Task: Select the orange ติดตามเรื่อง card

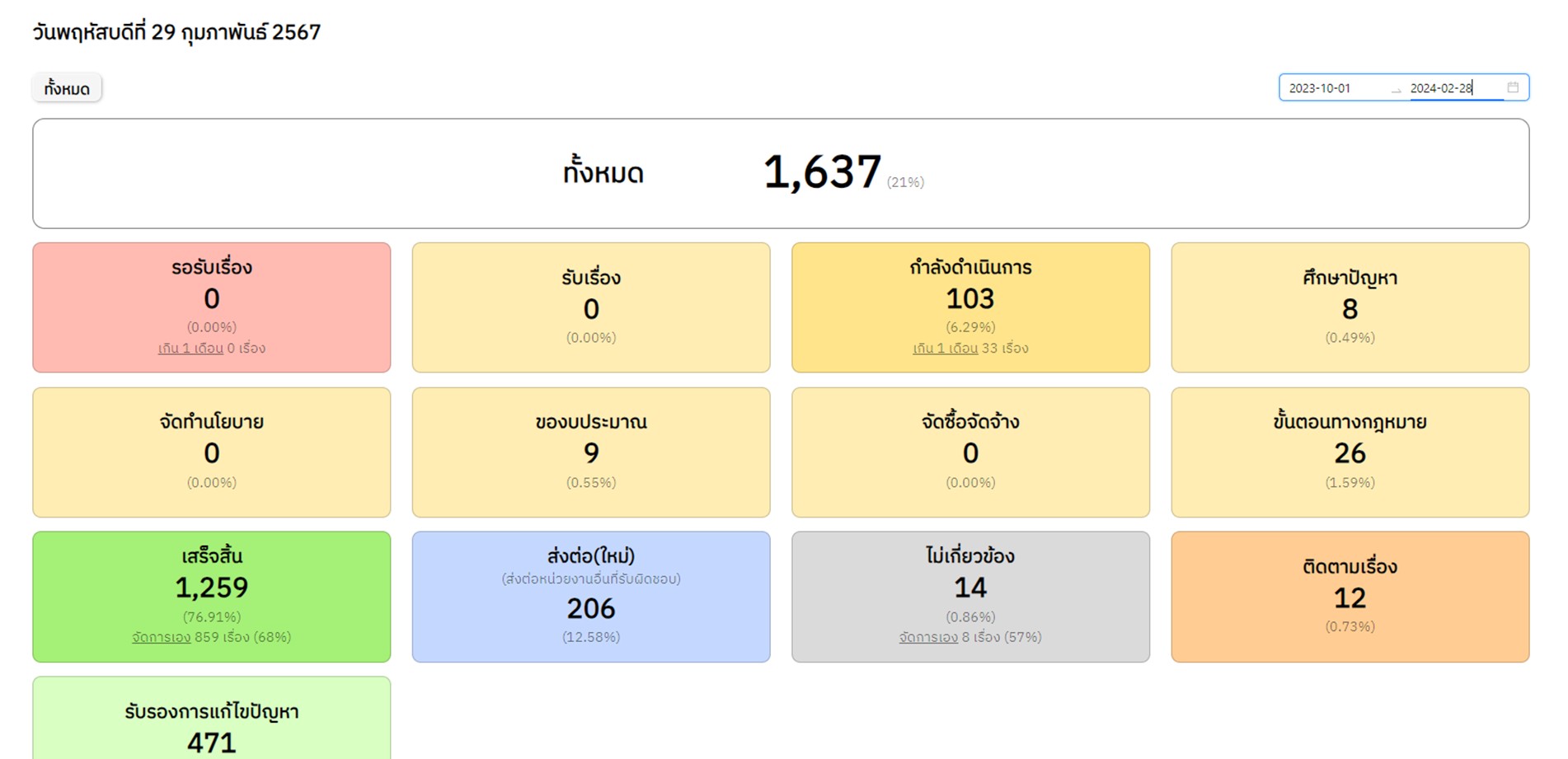Action: (x=1350, y=597)
